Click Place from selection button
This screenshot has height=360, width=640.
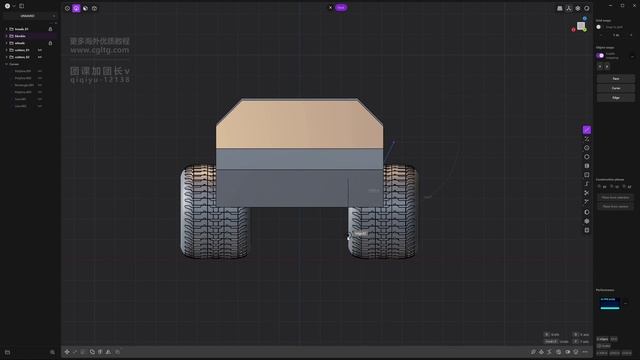[615, 198]
